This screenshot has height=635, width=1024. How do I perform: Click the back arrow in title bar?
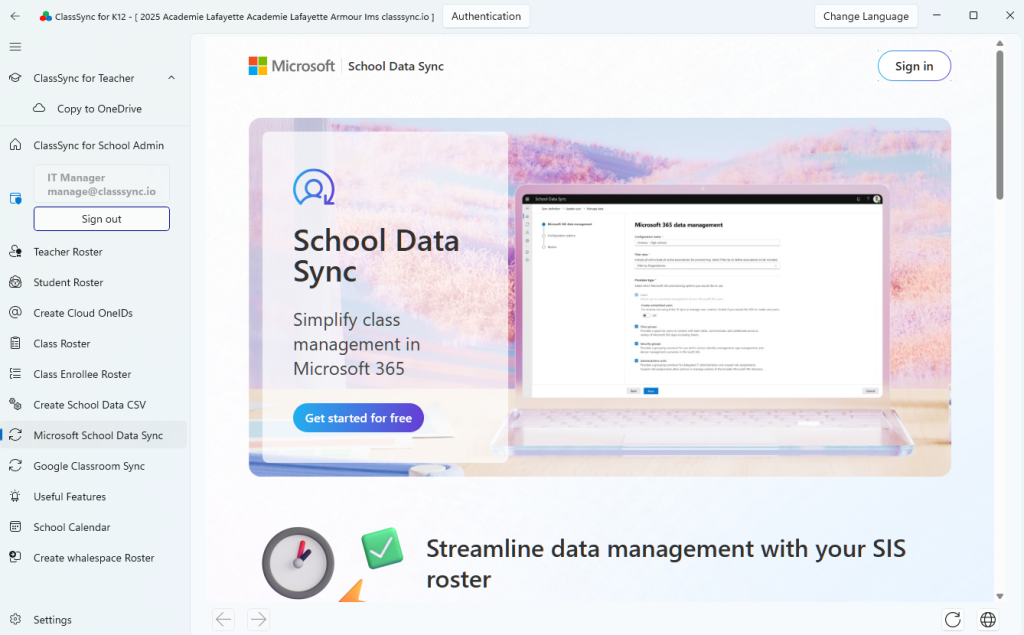(x=15, y=16)
